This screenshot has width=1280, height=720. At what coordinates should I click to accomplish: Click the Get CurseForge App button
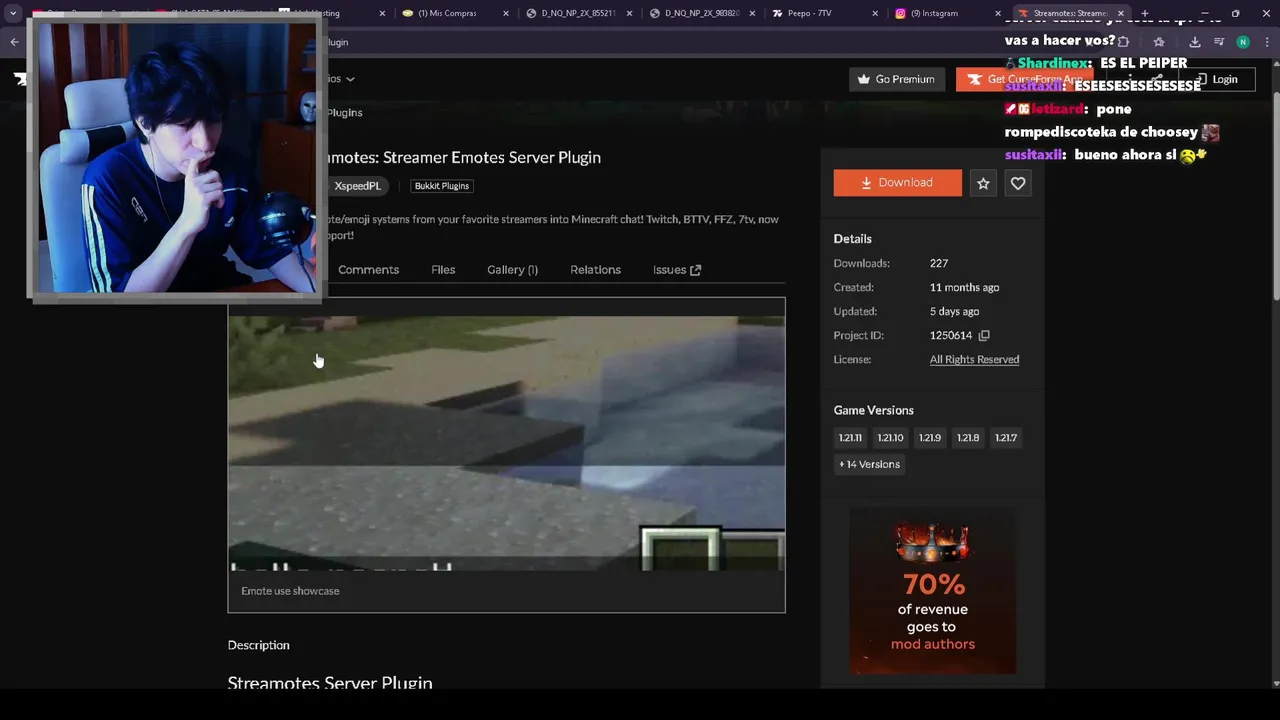[1025, 79]
